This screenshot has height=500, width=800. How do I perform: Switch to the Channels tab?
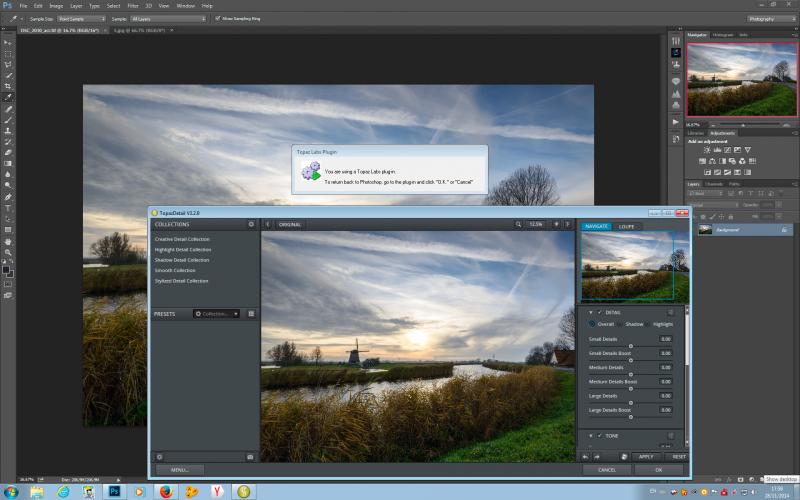714,184
